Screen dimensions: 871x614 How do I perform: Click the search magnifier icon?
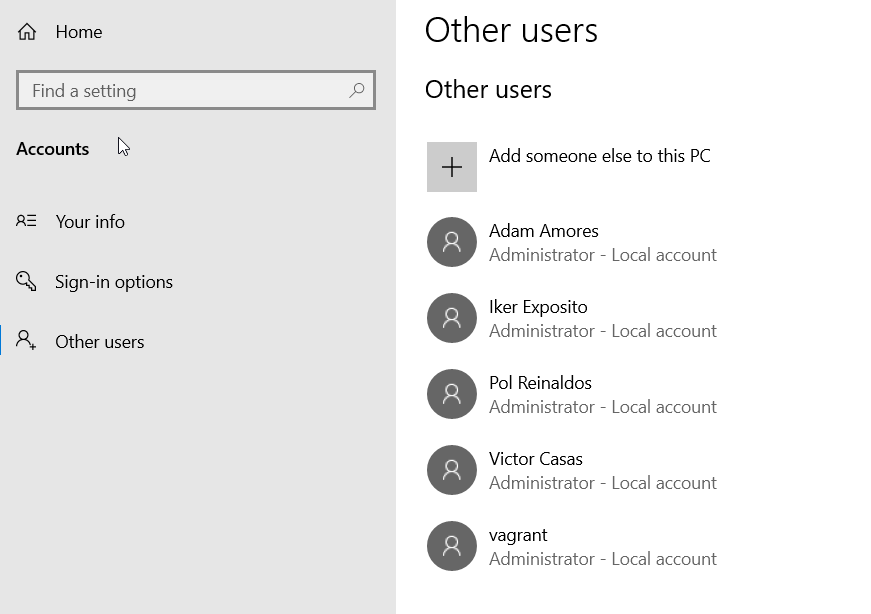point(356,90)
